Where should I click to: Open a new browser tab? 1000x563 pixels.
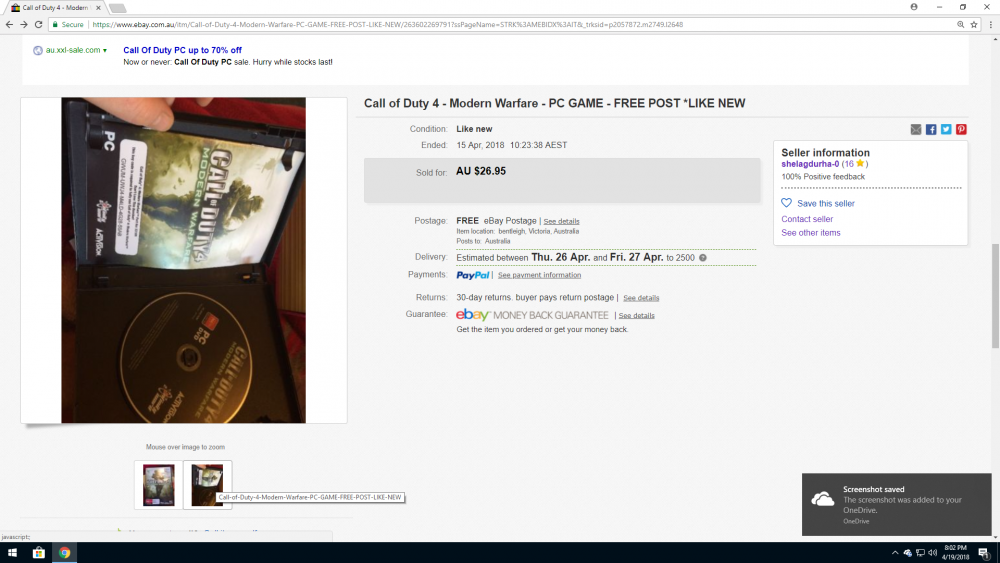pos(117,8)
